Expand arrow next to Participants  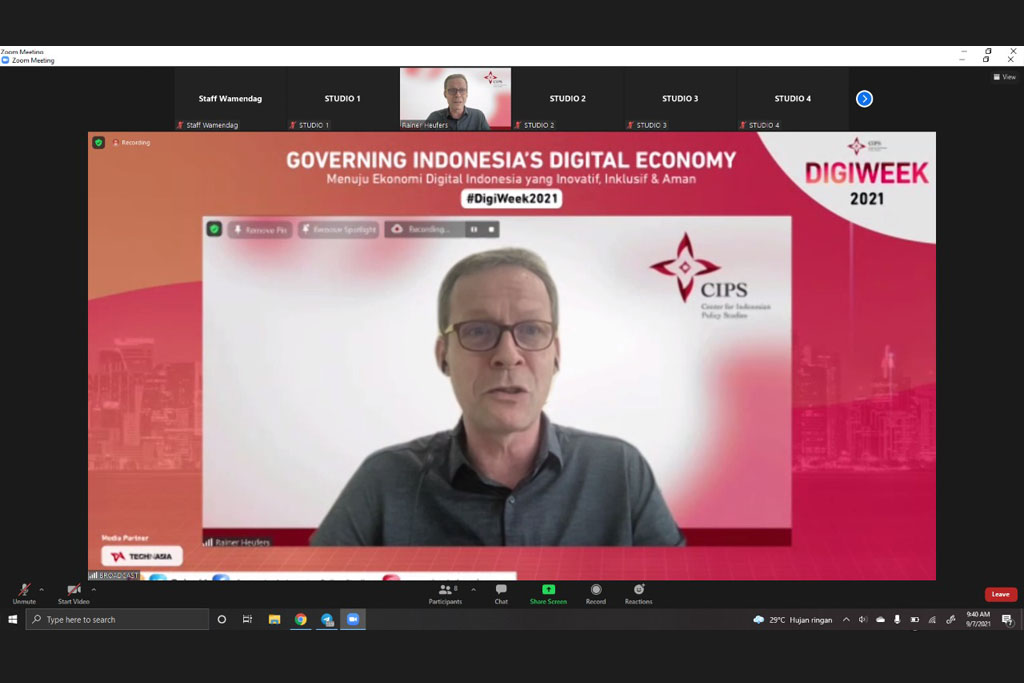click(473, 590)
